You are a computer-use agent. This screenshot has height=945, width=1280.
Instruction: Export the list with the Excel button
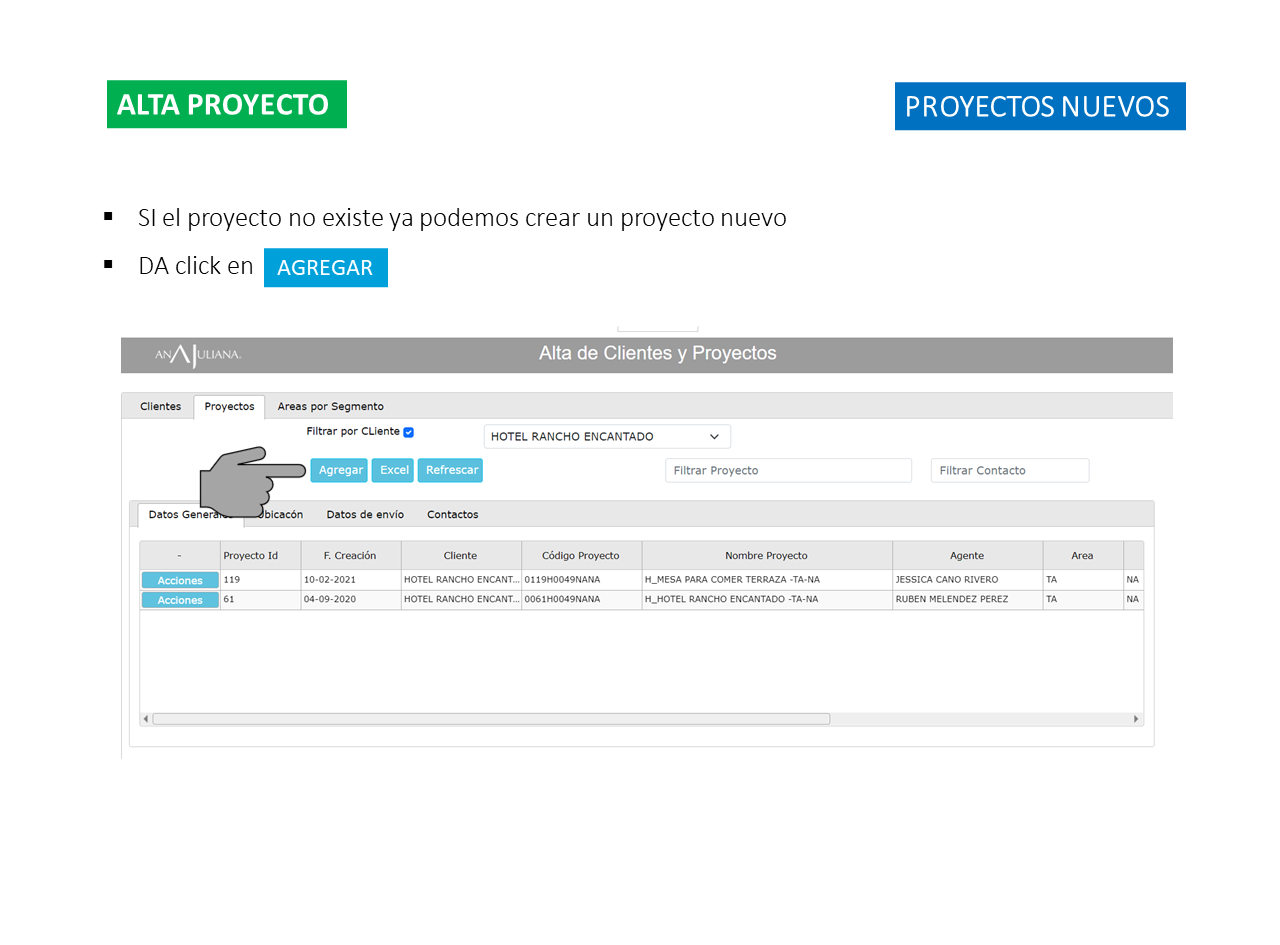coord(393,471)
